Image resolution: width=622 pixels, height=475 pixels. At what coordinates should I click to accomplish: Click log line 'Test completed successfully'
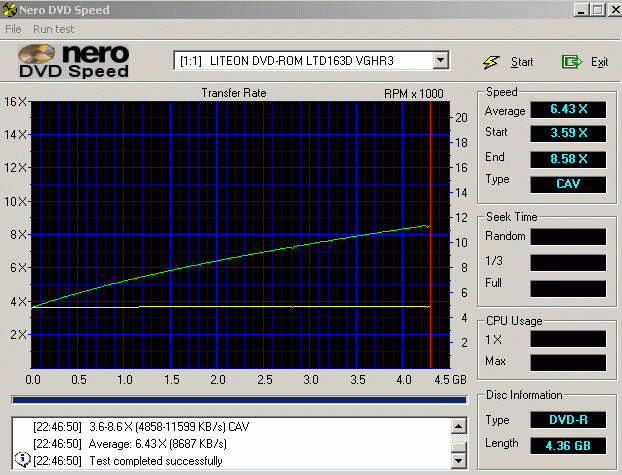tap(156, 461)
